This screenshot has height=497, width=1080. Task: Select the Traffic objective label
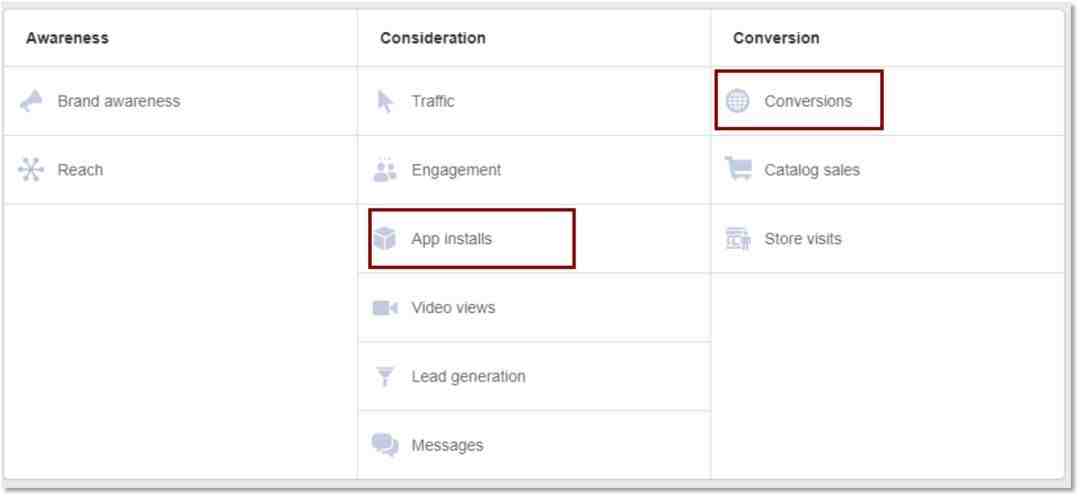(x=433, y=101)
